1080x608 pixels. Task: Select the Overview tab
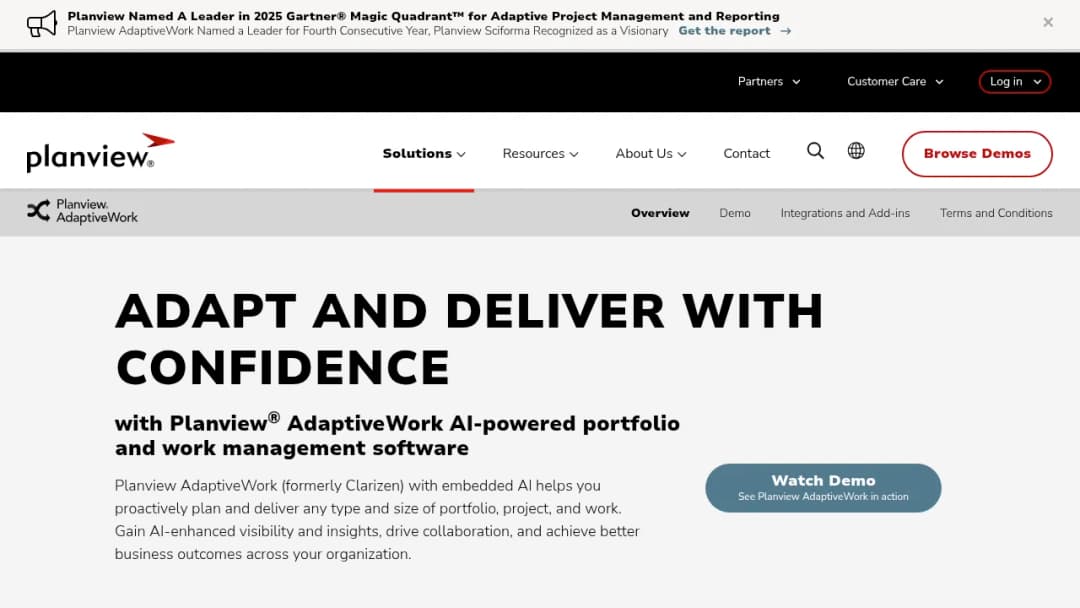(x=660, y=213)
